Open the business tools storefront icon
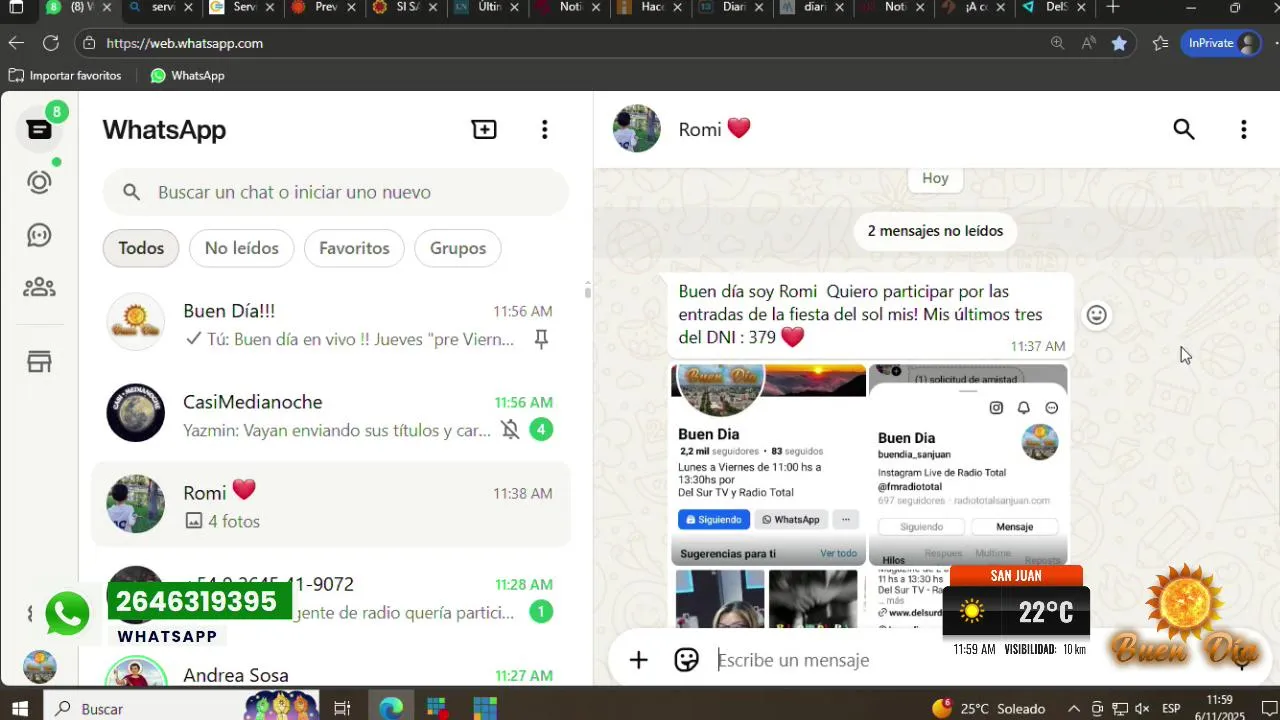This screenshot has width=1280, height=720. pos(39,363)
